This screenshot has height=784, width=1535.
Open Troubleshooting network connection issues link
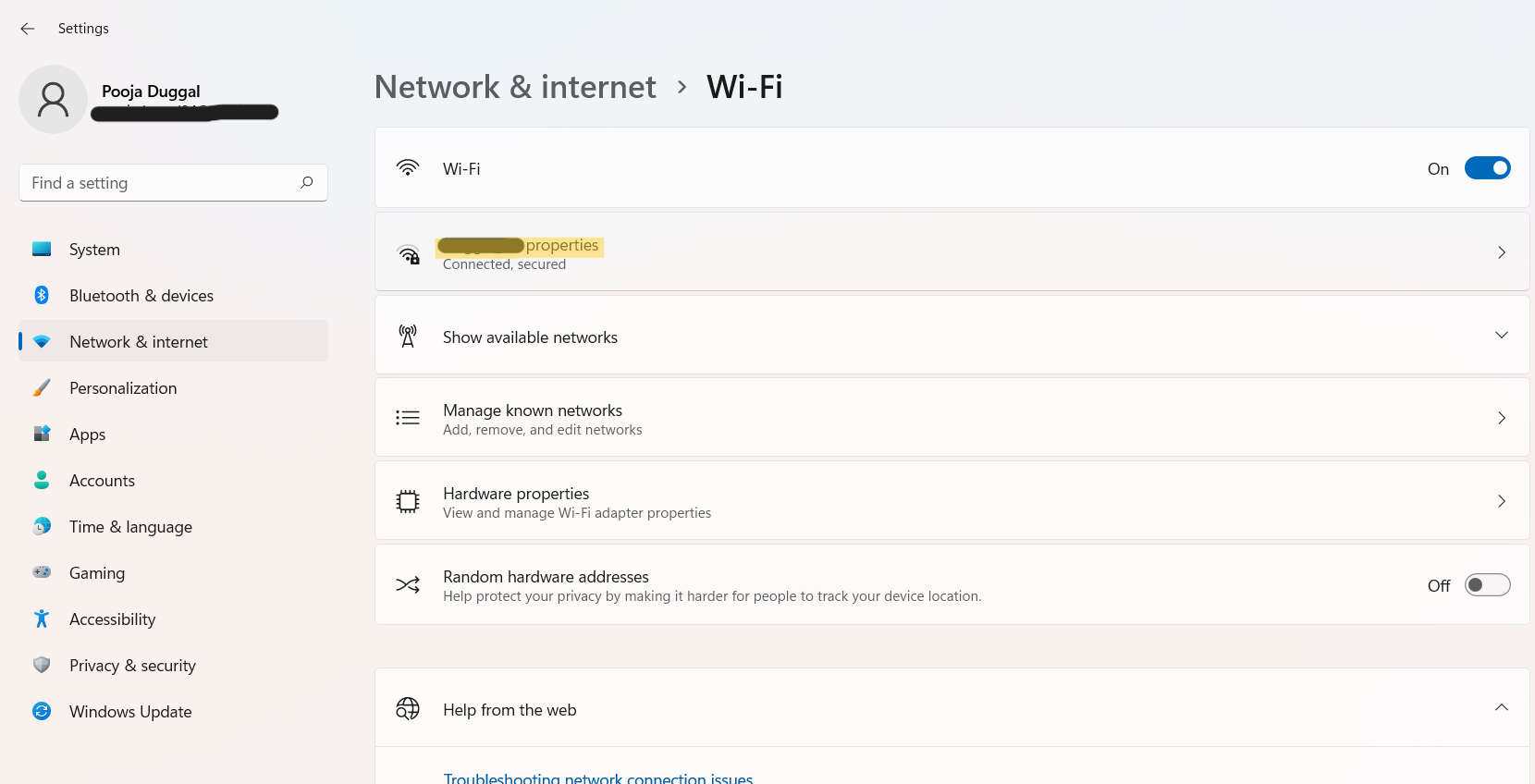point(598,778)
